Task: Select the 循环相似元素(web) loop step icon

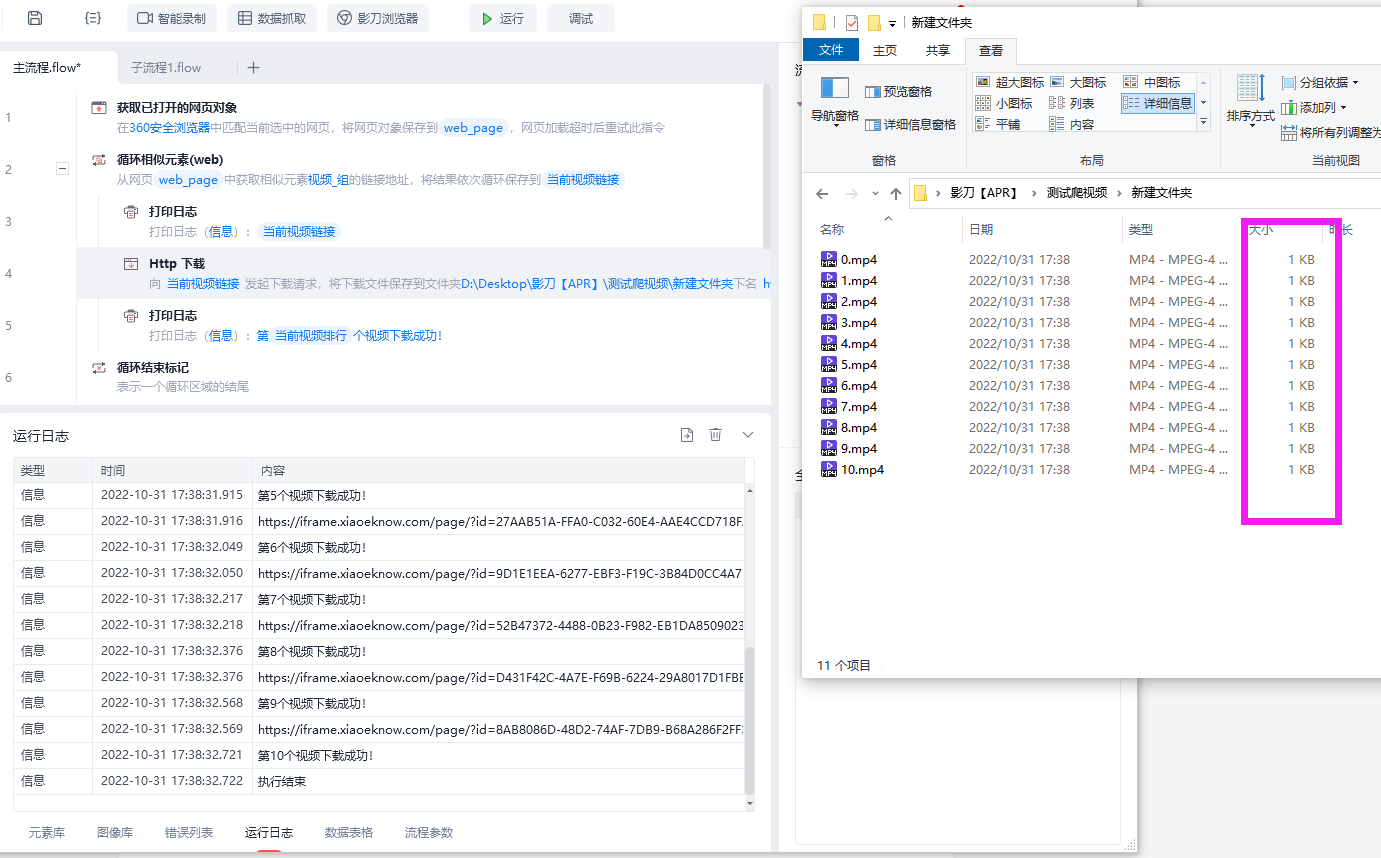Action: tap(99, 160)
